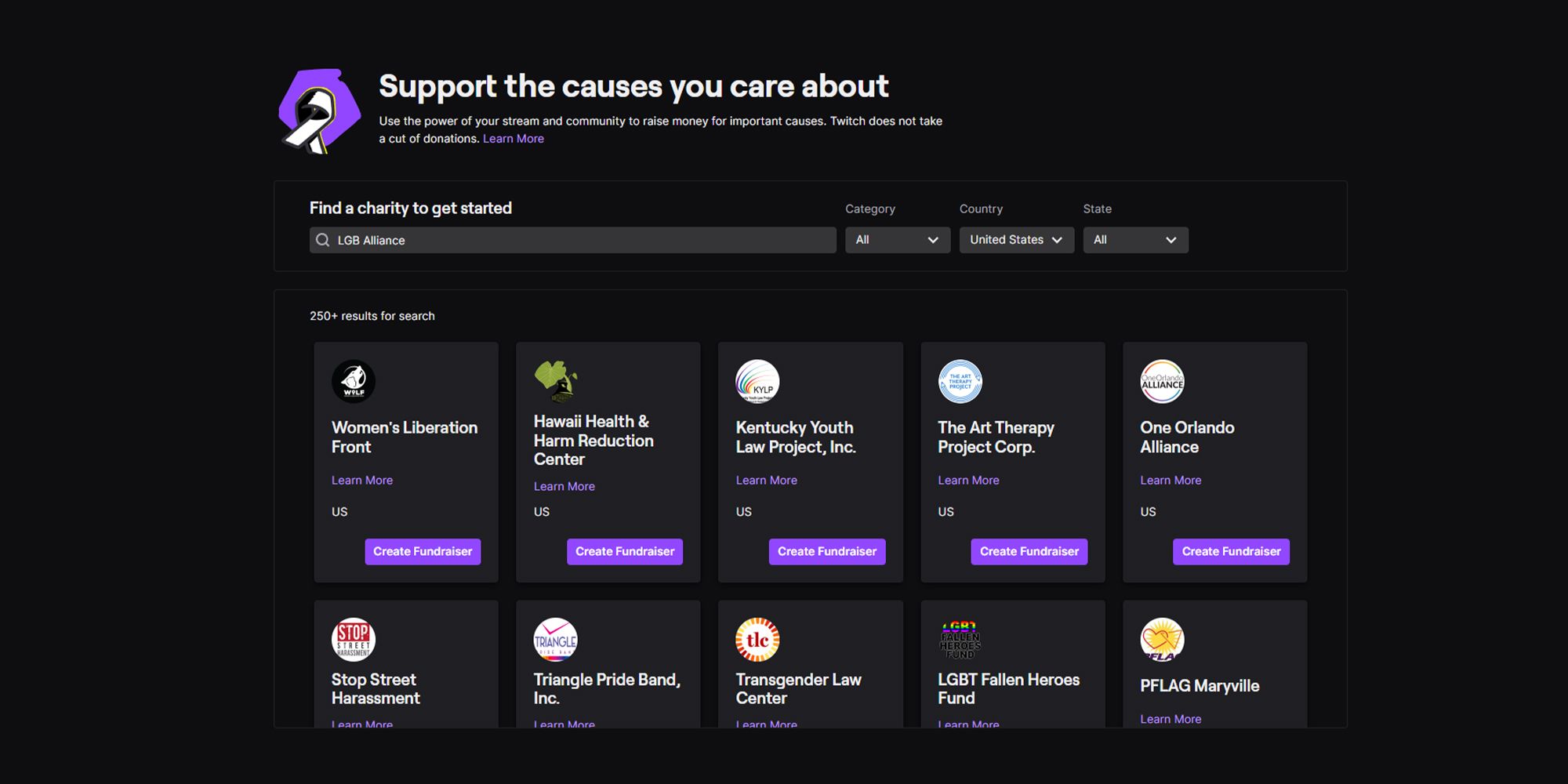Create Fundraiser for Kentucky Youth Law Project
The image size is (1568, 784).
tap(827, 551)
